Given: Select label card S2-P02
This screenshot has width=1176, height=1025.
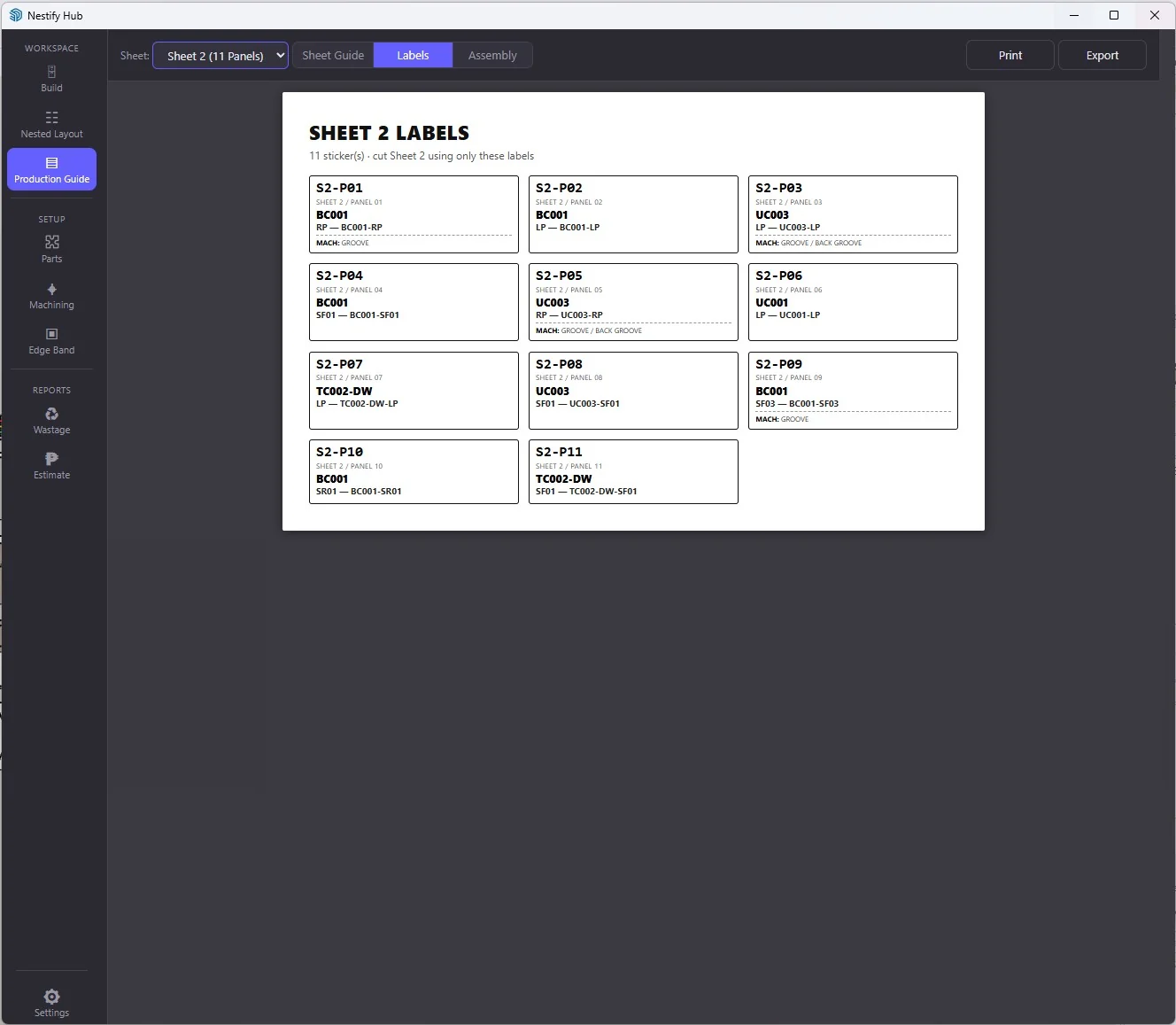Looking at the screenshot, I should pyautogui.click(x=633, y=214).
